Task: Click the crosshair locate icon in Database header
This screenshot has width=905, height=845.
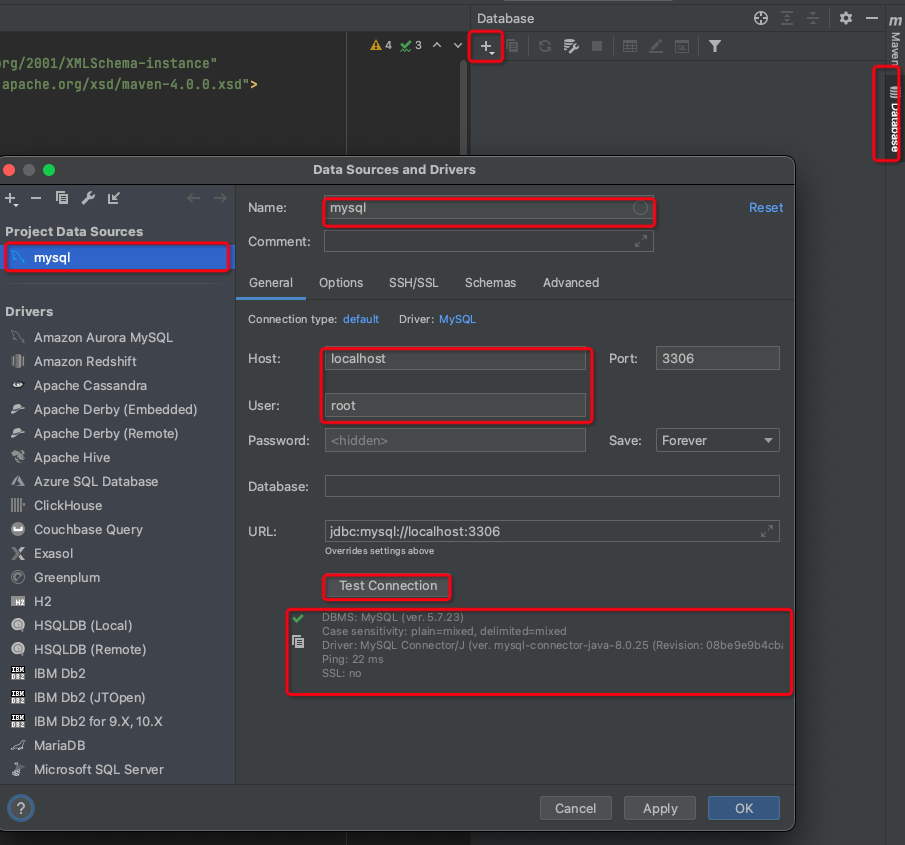Action: pos(761,18)
